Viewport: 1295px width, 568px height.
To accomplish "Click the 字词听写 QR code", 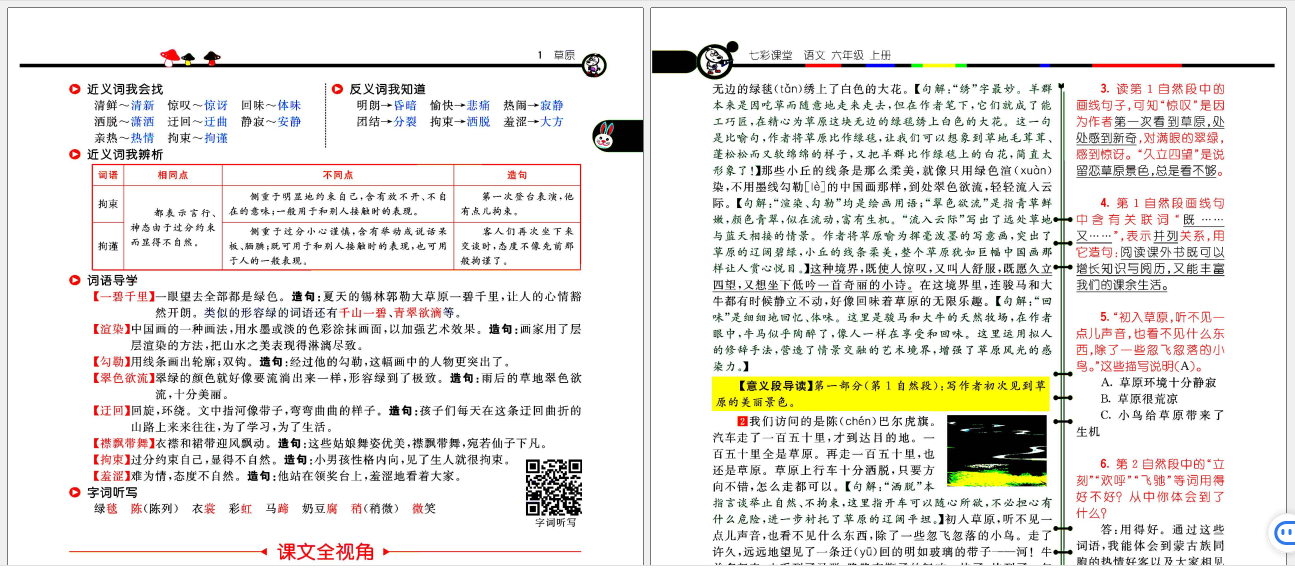I will pyautogui.click(x=553, y=486).
